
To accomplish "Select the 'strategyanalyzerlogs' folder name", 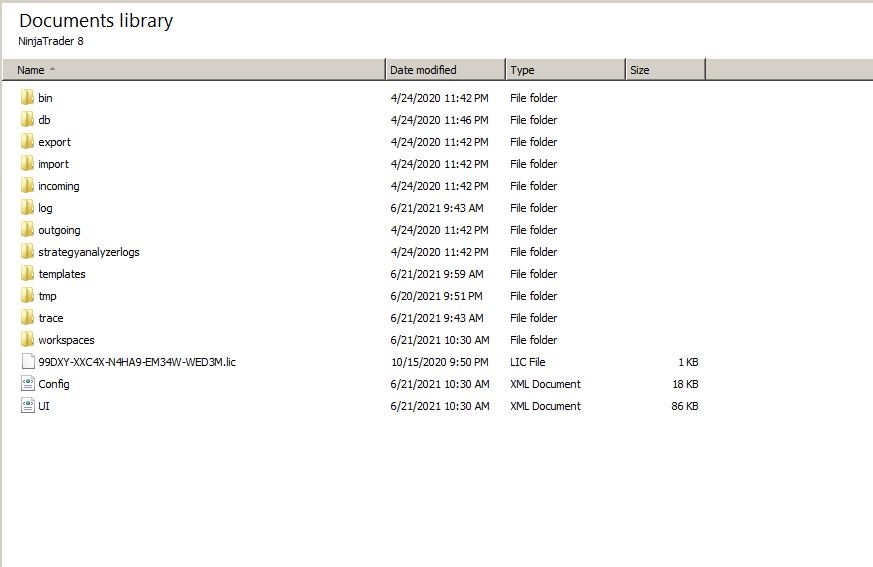I will point(89,252).
